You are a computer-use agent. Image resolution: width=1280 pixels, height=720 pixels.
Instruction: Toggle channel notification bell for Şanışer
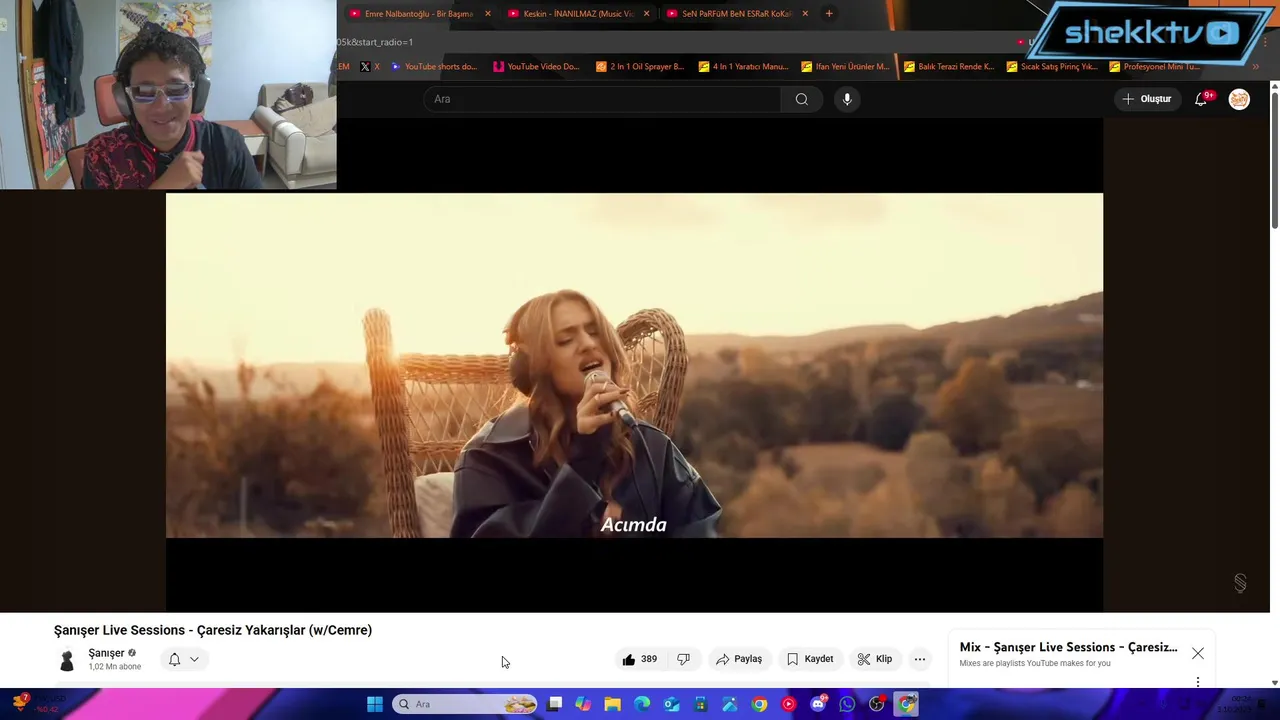pyautogui.click(x=174, y=659)
